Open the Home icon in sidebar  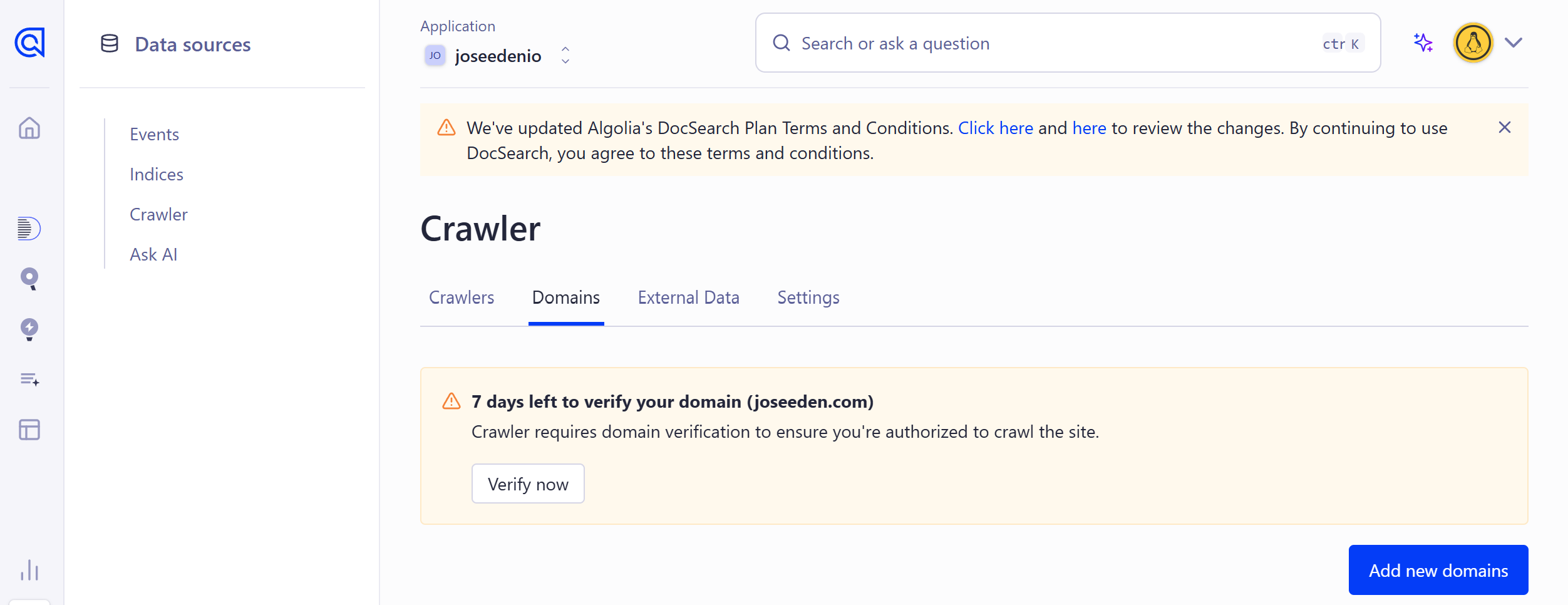(x=29, y=128)
